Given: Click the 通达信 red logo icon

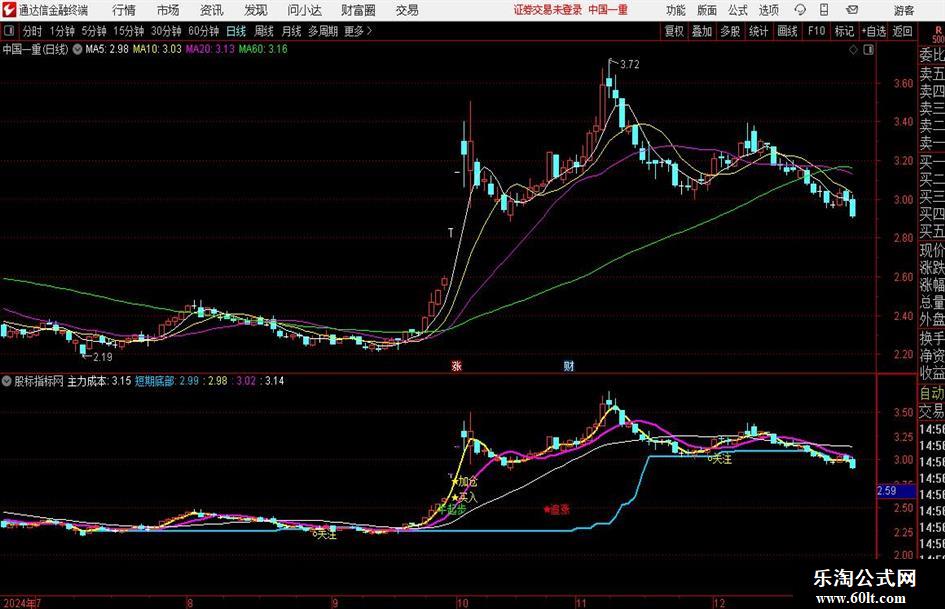Looking at the screenshot, I should click(x=9, y=10).
